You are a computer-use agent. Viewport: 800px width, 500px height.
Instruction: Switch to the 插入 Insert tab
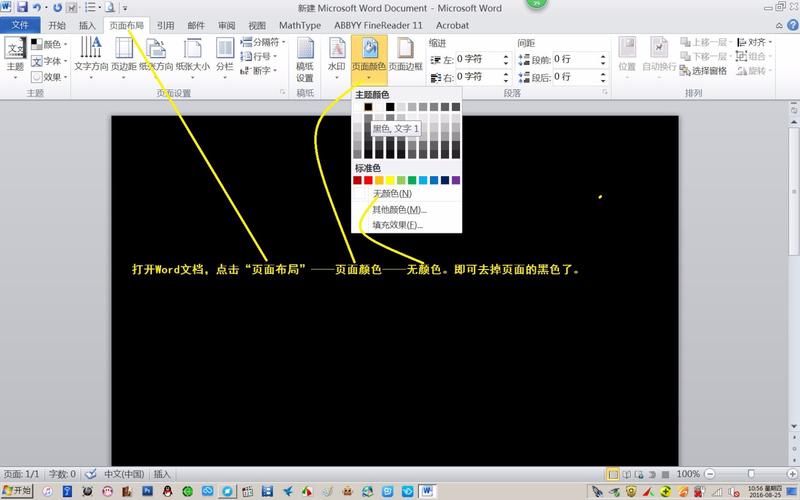(87, 25)
